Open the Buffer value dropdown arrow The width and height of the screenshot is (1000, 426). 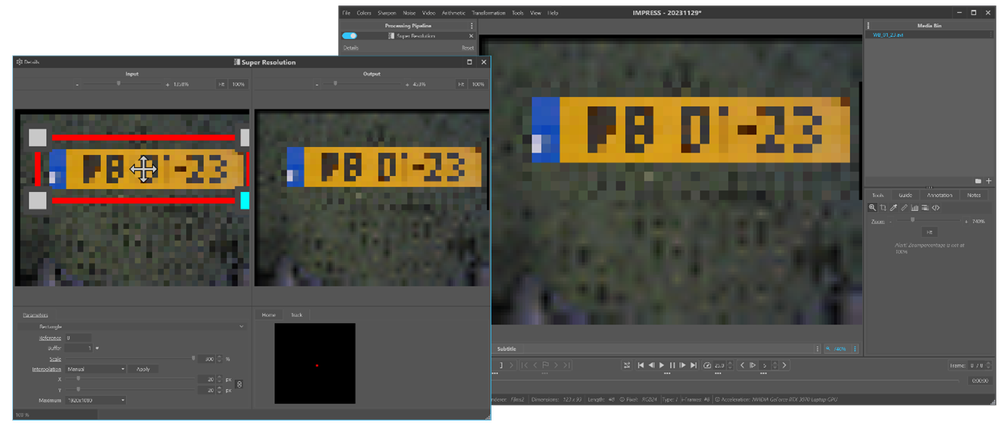click(x=98, y=348)
